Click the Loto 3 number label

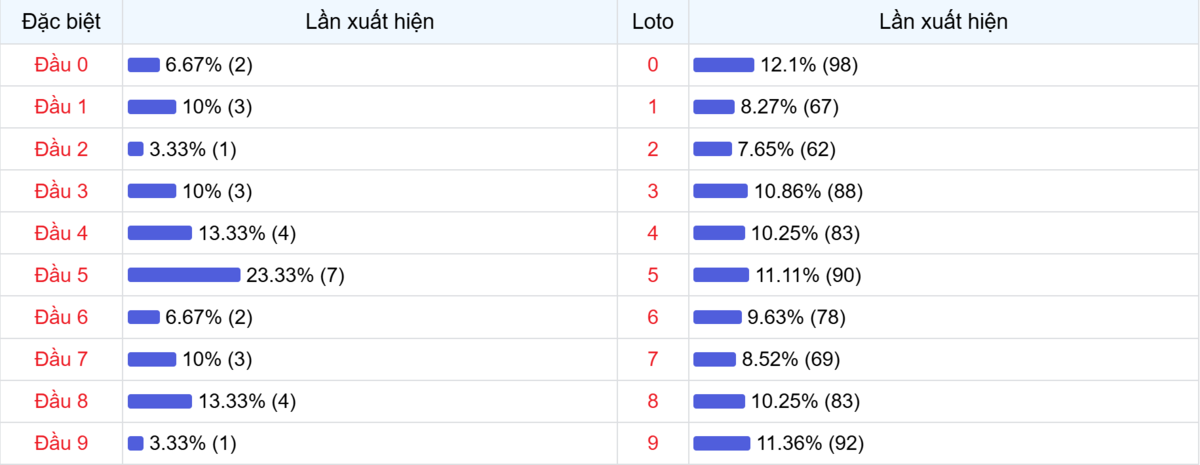[653, 191]
